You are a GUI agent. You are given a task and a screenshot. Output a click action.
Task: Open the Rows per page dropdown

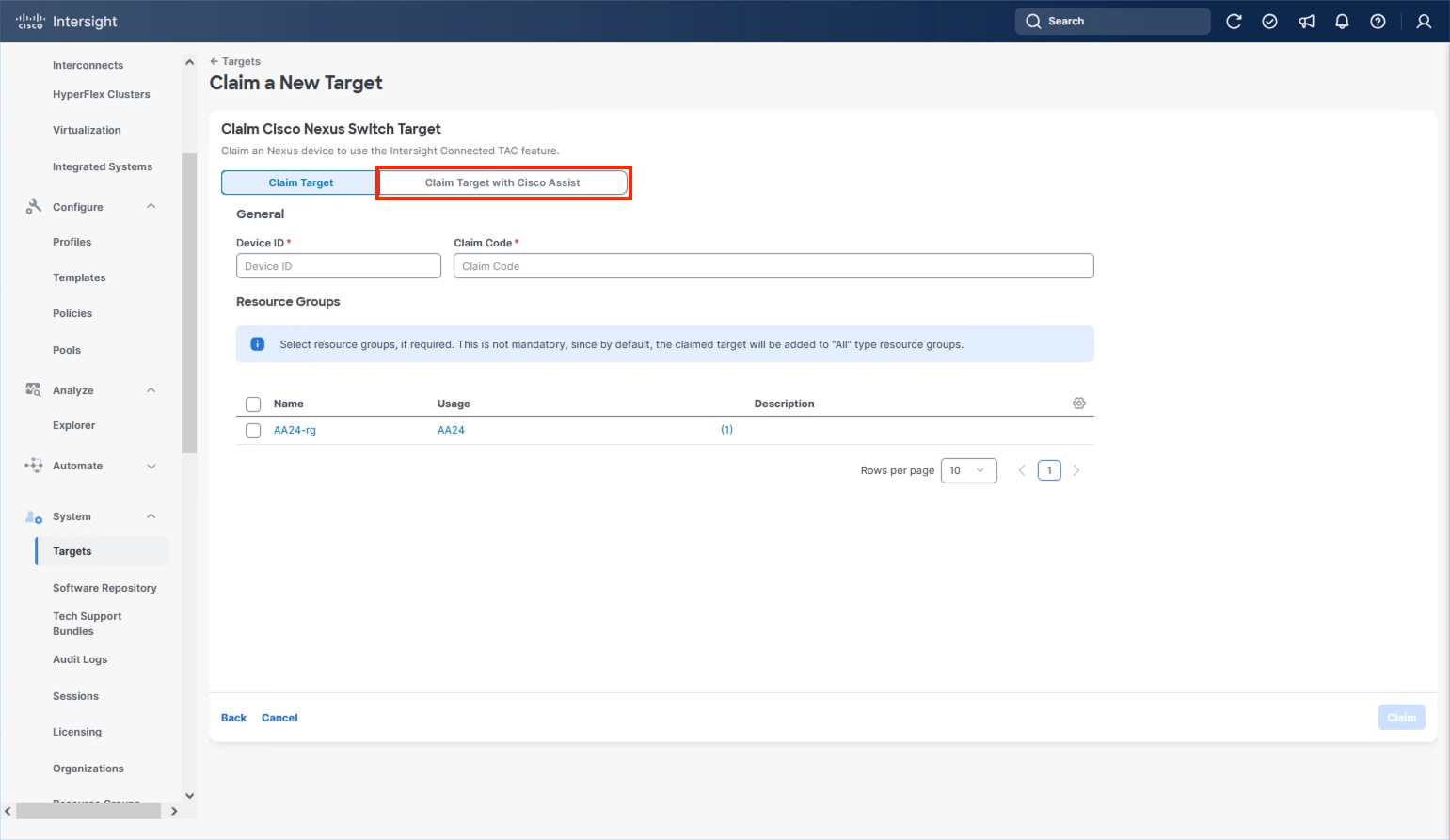pos(968,470)
